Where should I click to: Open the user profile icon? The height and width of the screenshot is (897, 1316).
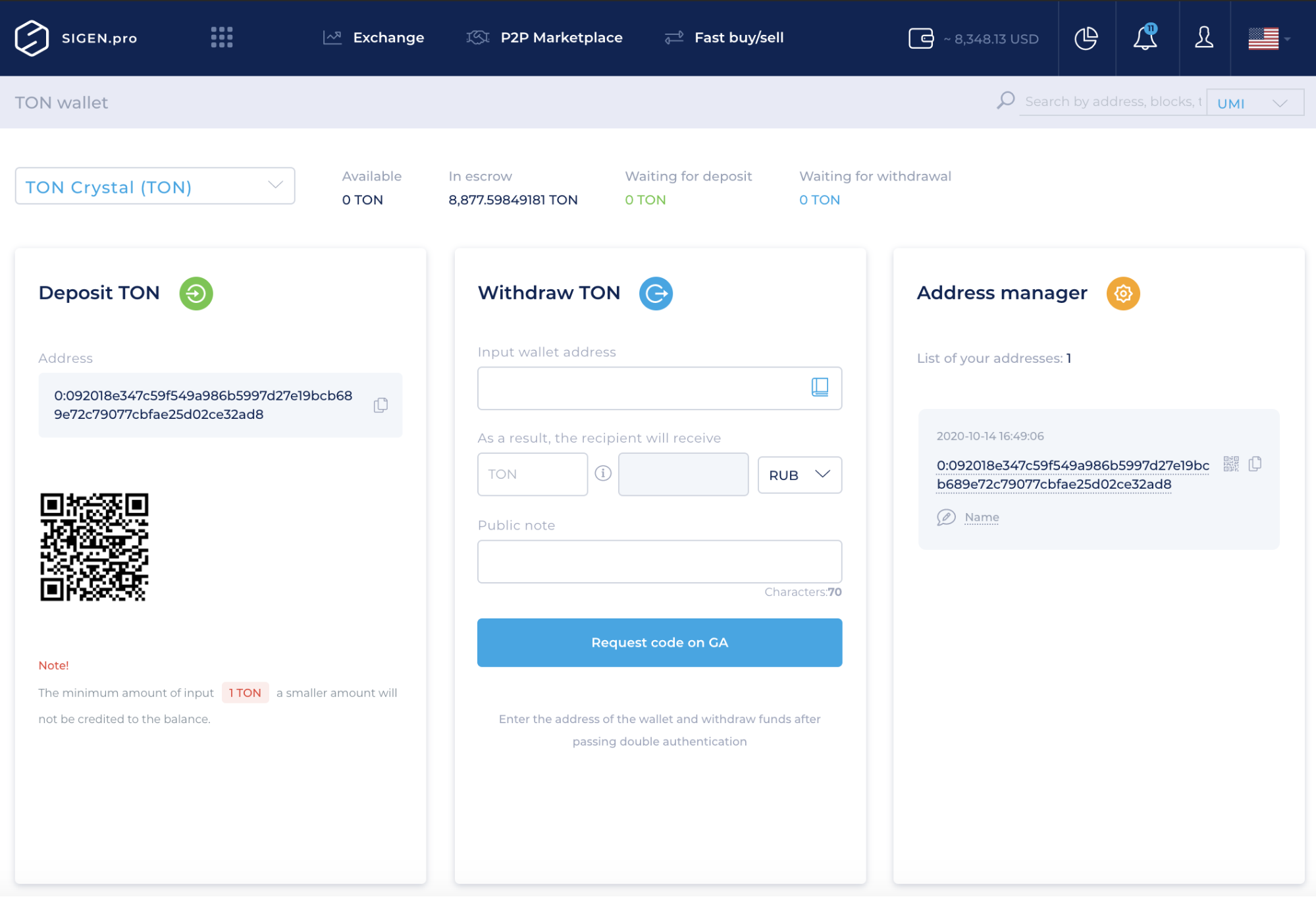(x=1204, y=38)
